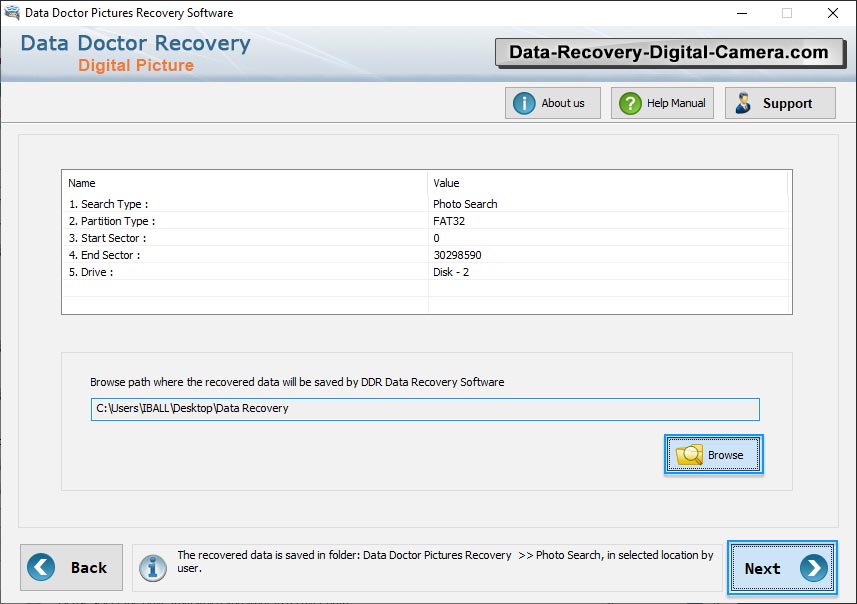
Task: Open the Help Manual button
Action: 662,103
